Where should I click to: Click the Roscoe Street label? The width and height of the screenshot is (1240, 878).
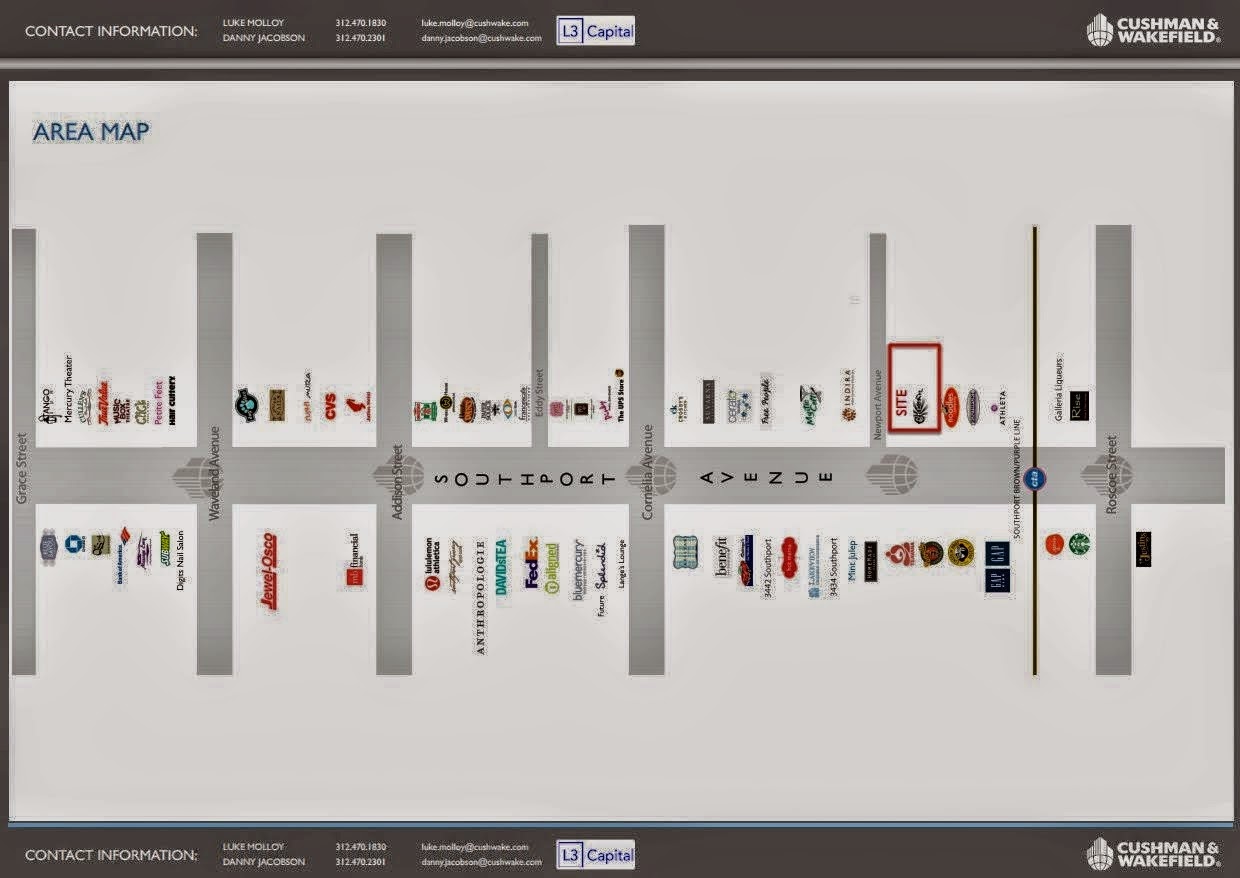(x=1110, y=475)
